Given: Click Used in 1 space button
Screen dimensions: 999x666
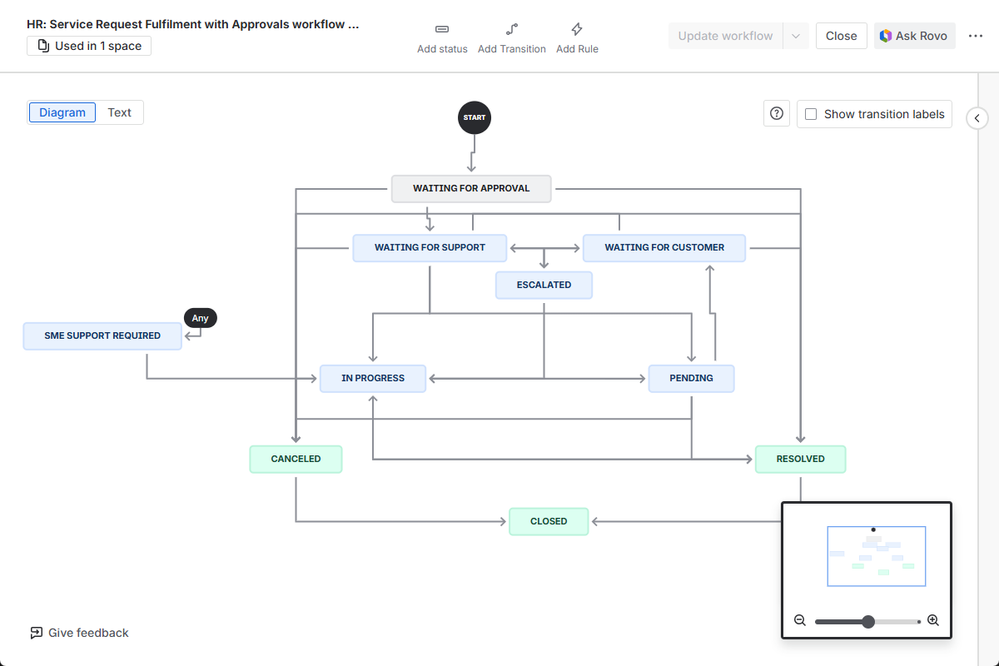Looking at the screenshot, I should pos(89,46).
